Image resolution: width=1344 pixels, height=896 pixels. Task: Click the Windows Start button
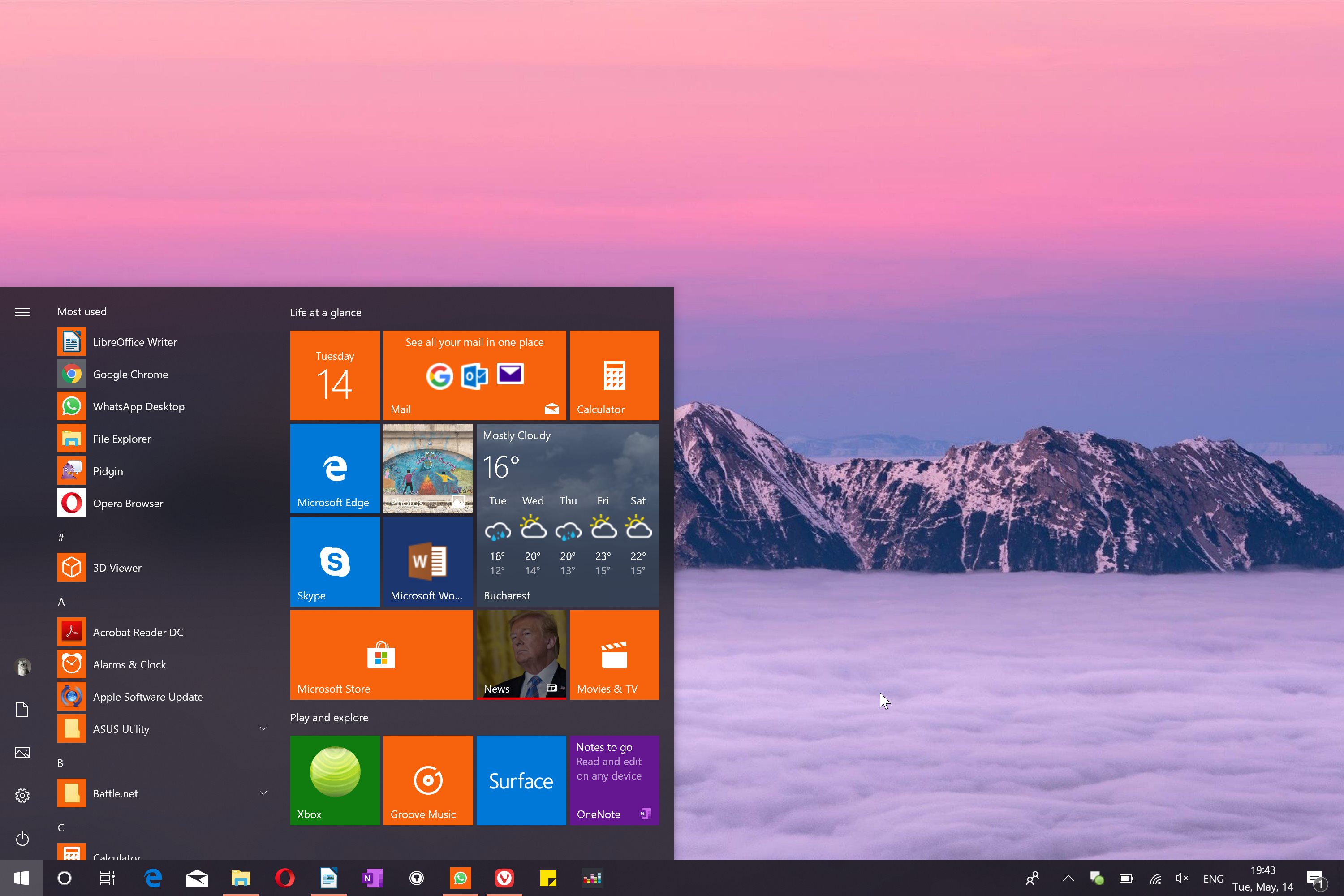click(x=21, y=878)
